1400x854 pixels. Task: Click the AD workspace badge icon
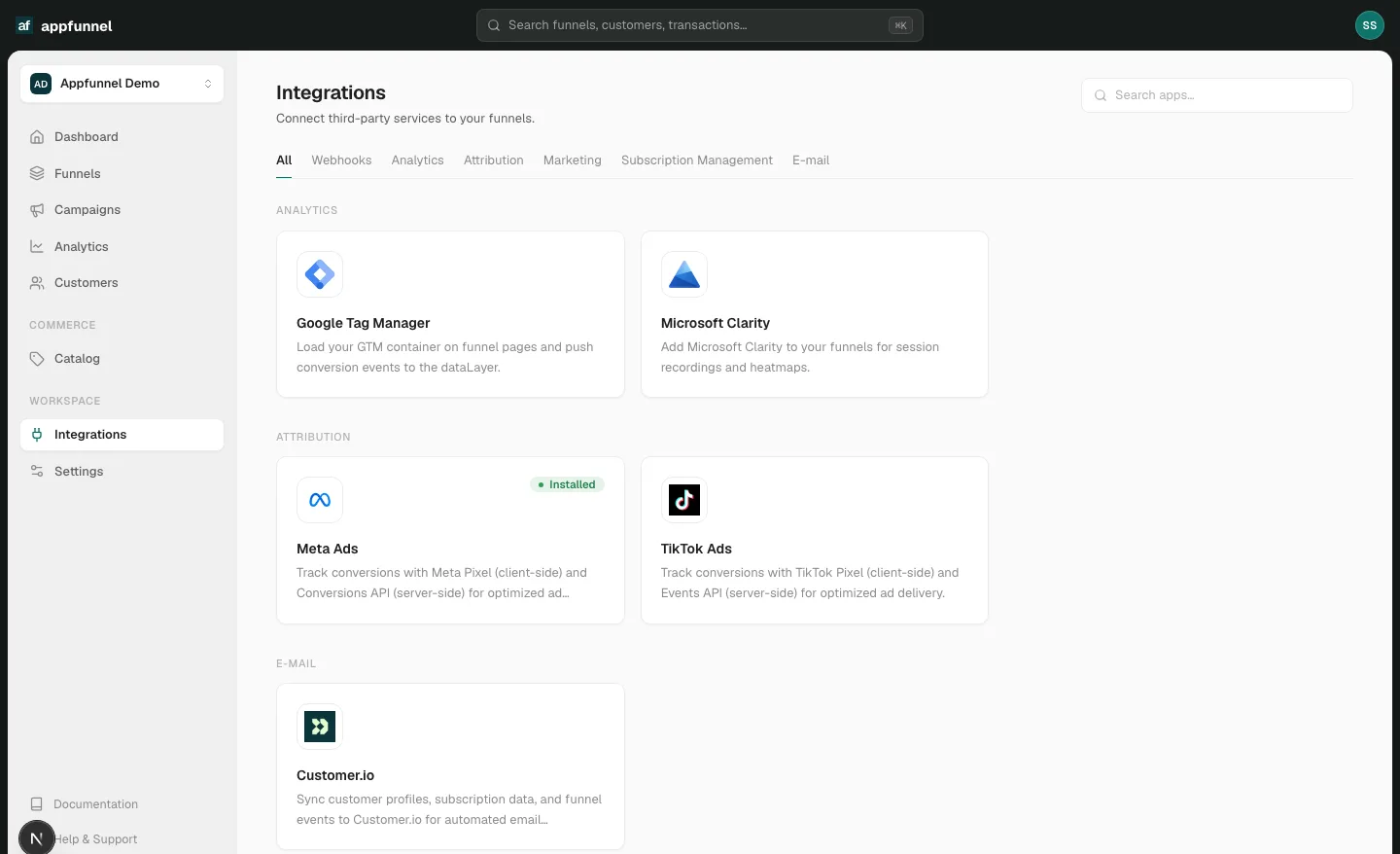click(41, 84)
